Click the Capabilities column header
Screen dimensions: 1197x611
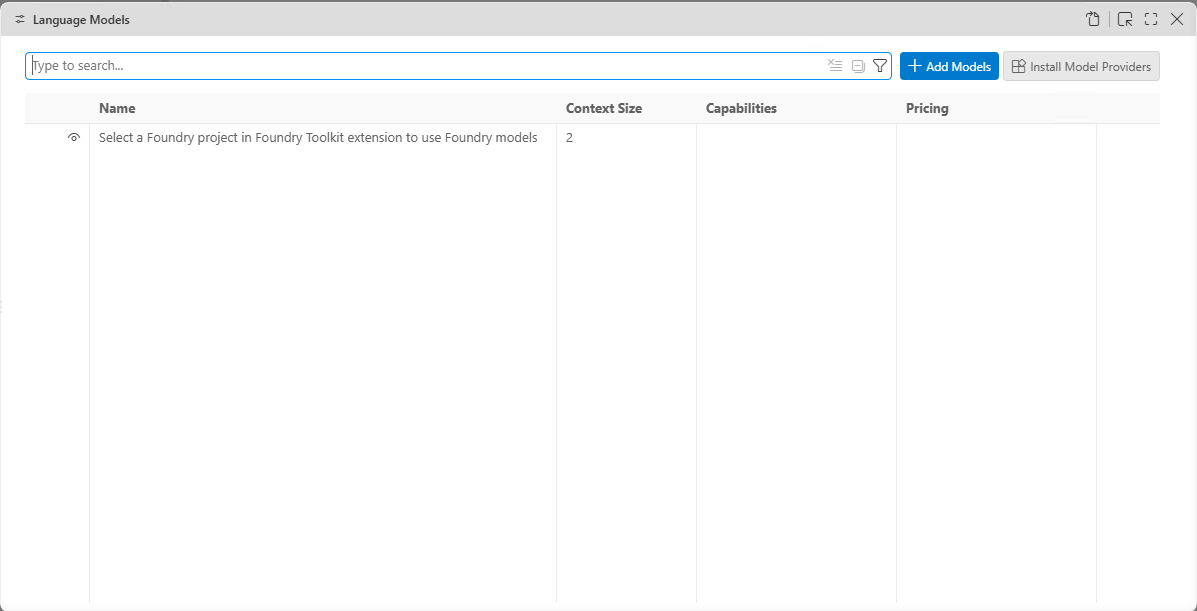pyautogui.click(x=741, y=108)
